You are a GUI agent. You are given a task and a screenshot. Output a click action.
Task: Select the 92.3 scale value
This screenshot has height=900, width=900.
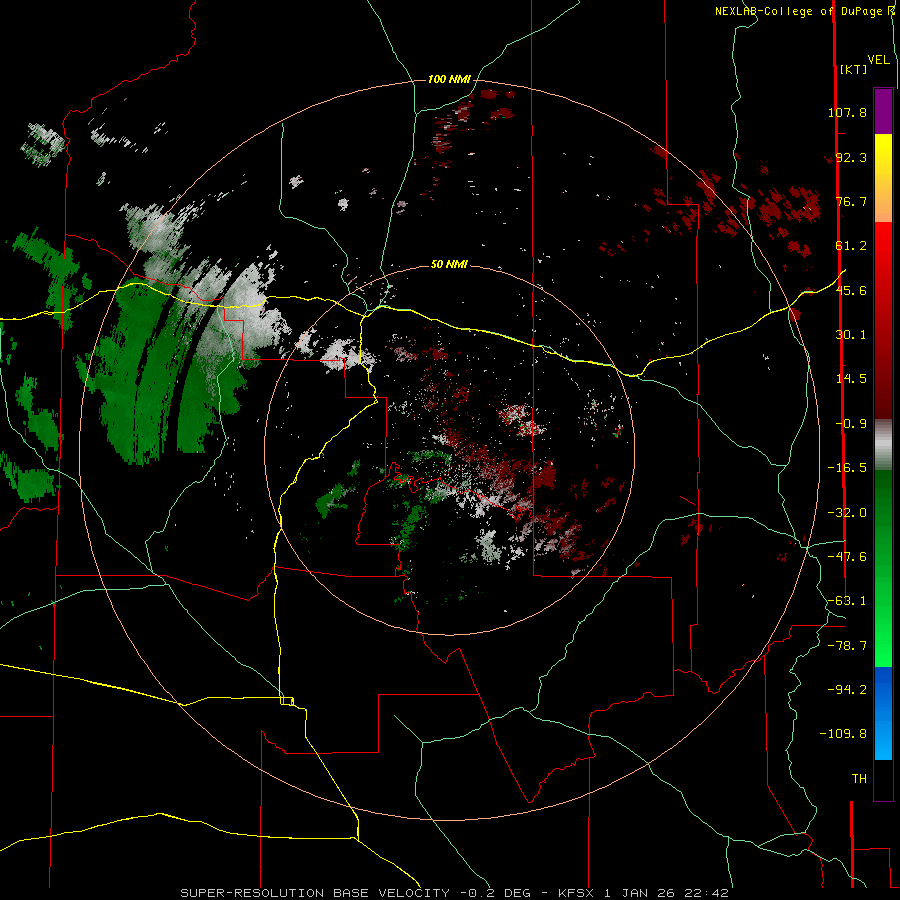click(x=851, y=157)
